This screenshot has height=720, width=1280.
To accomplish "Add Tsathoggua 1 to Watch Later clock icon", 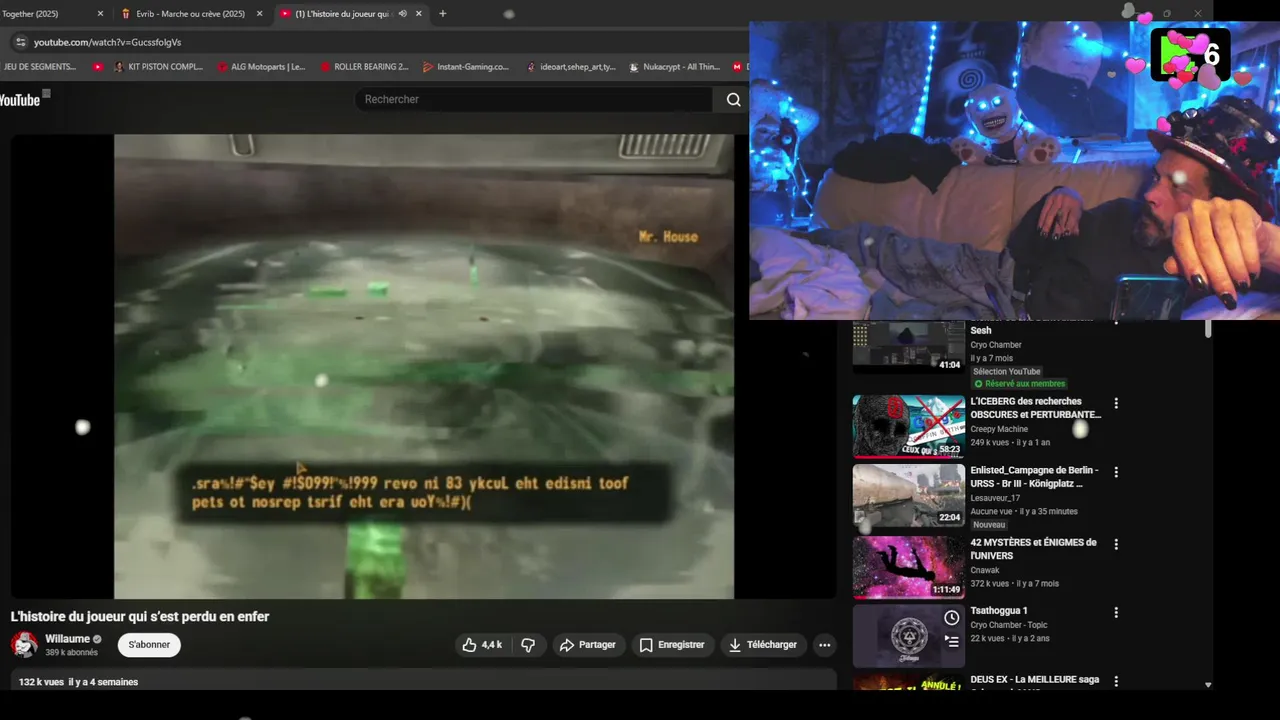I will (951, 618).
